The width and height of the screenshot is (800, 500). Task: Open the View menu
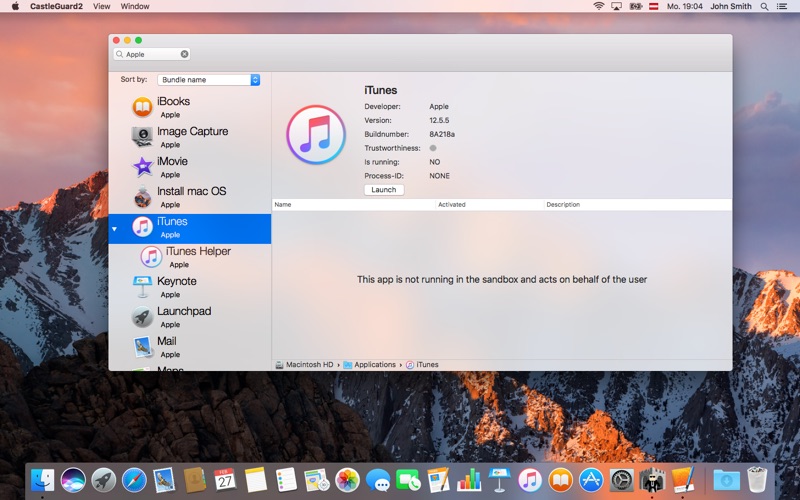click(102, 6)
